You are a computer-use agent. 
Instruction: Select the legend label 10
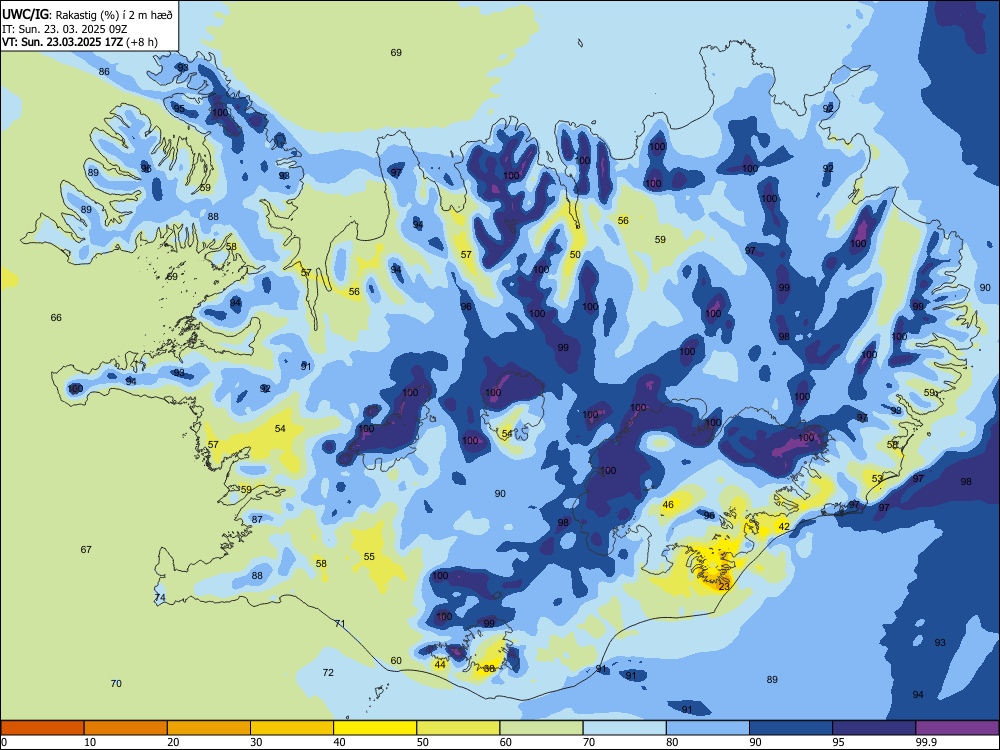(90, 742)
